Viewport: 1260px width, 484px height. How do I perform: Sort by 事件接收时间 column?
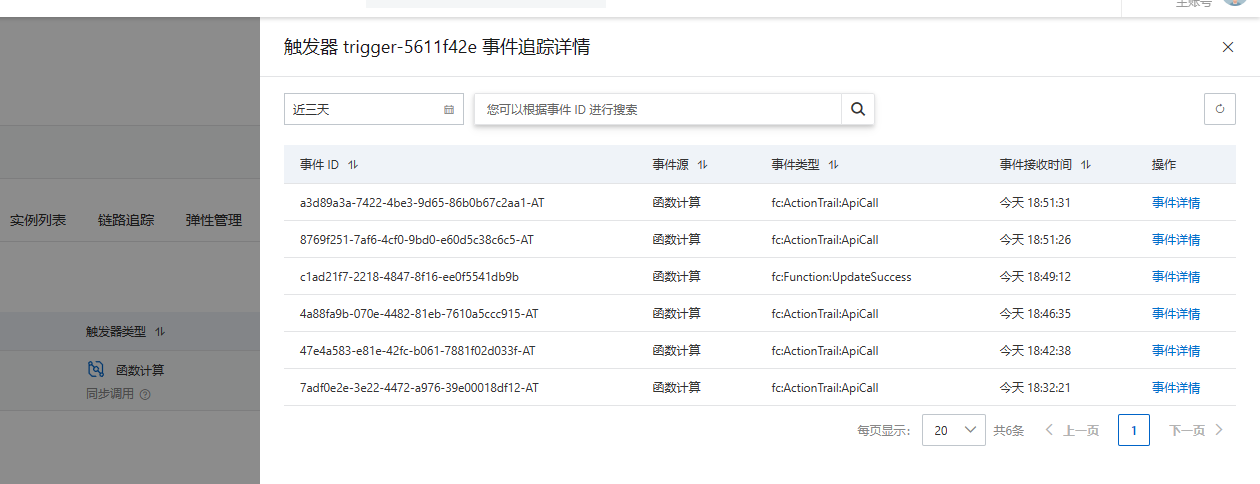(1085, 165)
